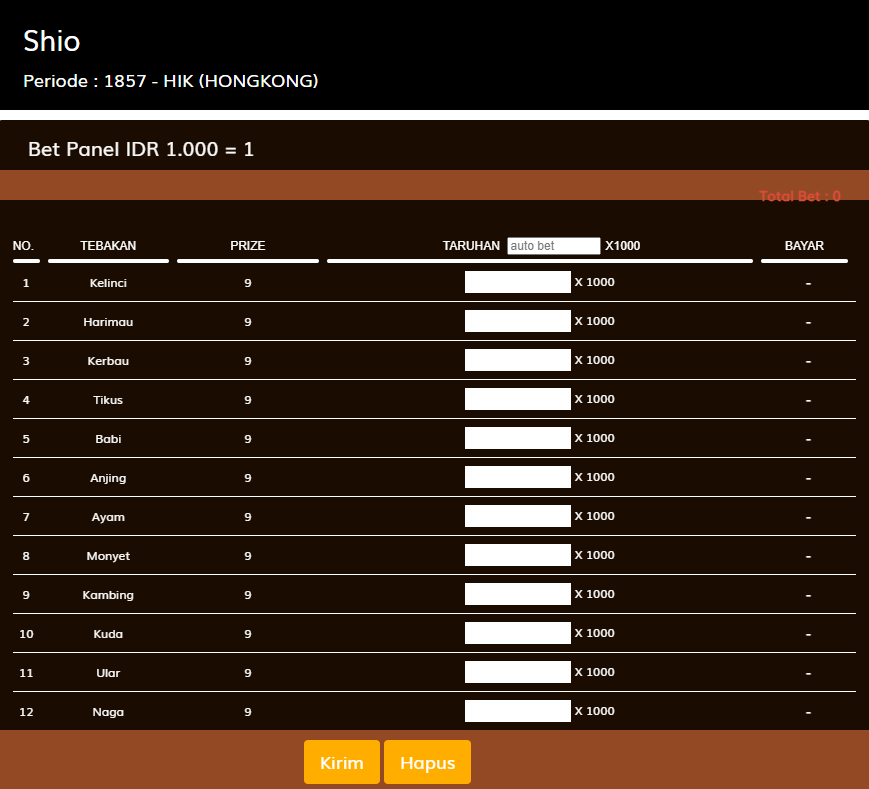
Task: Click the TEBAKAN column header
Action: [x=108, y=246]
